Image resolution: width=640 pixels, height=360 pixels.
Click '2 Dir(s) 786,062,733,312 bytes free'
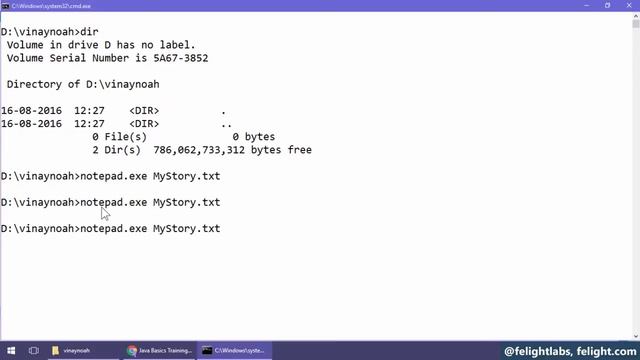(202, 150)
